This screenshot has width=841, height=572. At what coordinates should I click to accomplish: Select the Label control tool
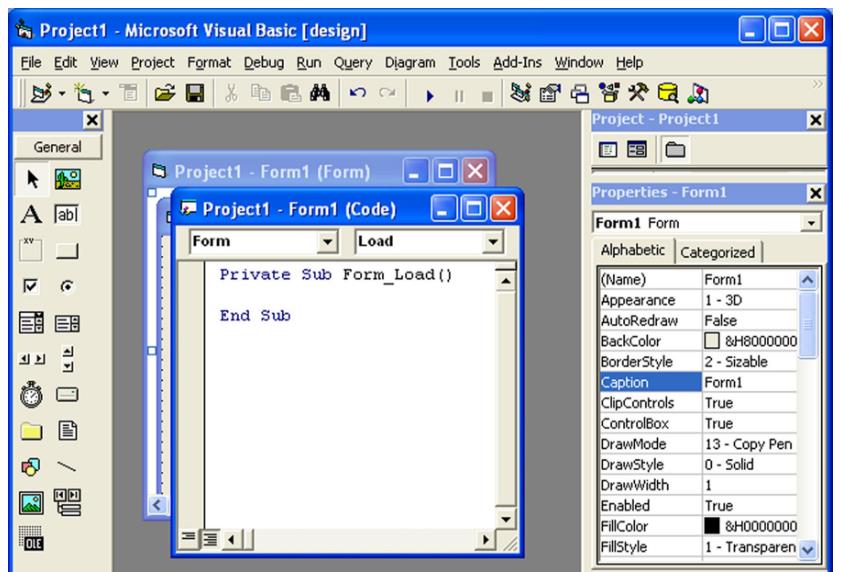click(x=32, y=215)
